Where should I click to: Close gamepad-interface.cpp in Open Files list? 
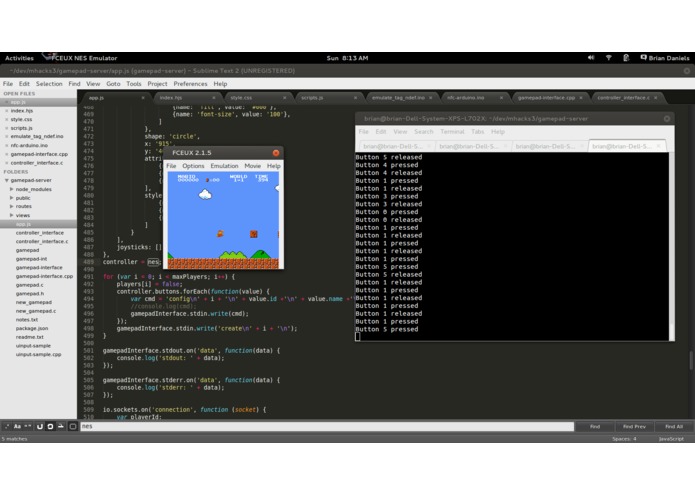(7, 154)
